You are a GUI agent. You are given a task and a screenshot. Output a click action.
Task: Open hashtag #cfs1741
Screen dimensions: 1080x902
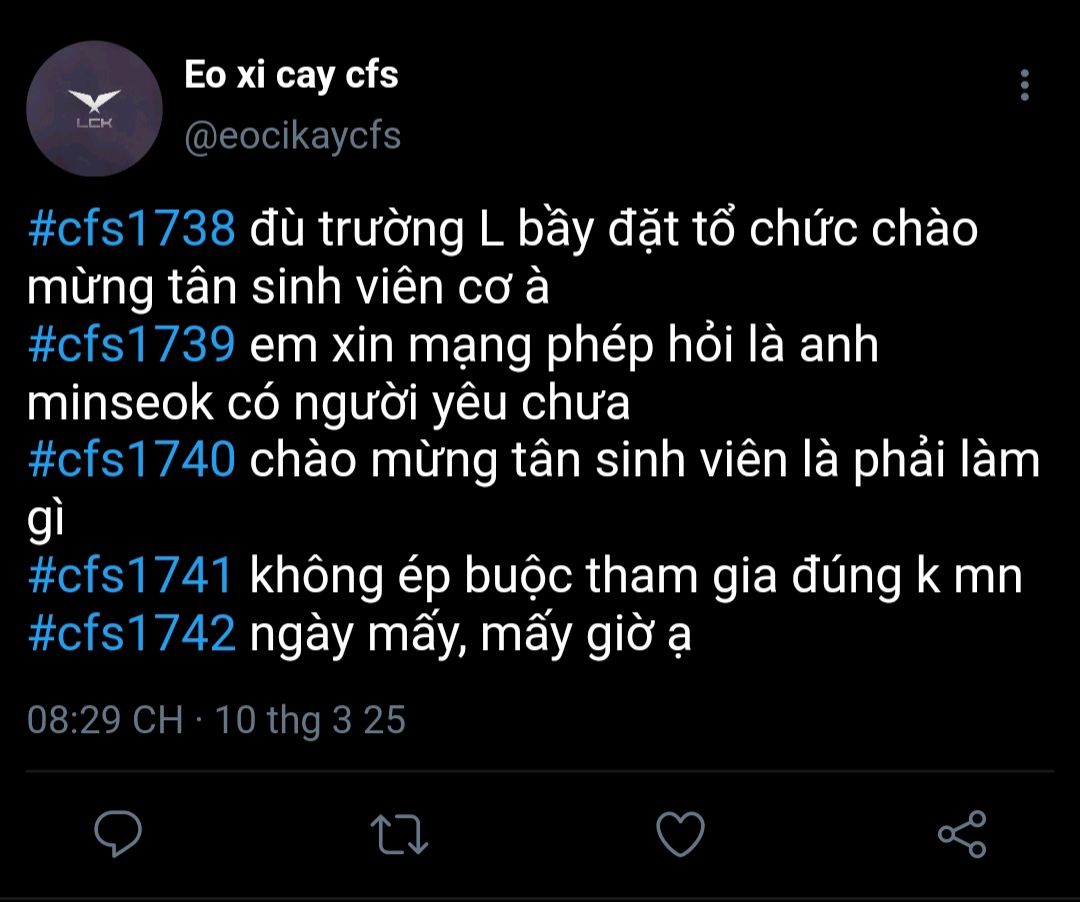[130, 576]
